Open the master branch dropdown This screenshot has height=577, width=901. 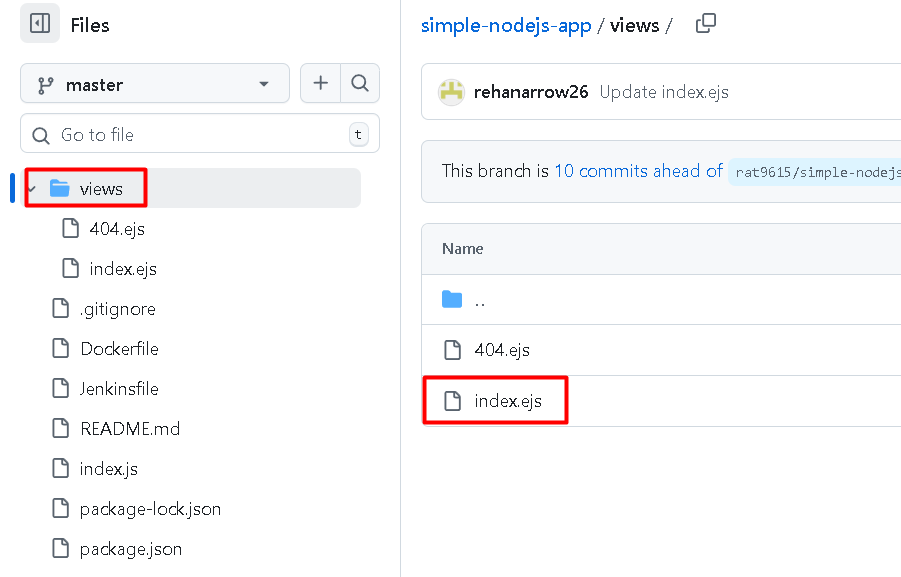[x=155, y=85]
